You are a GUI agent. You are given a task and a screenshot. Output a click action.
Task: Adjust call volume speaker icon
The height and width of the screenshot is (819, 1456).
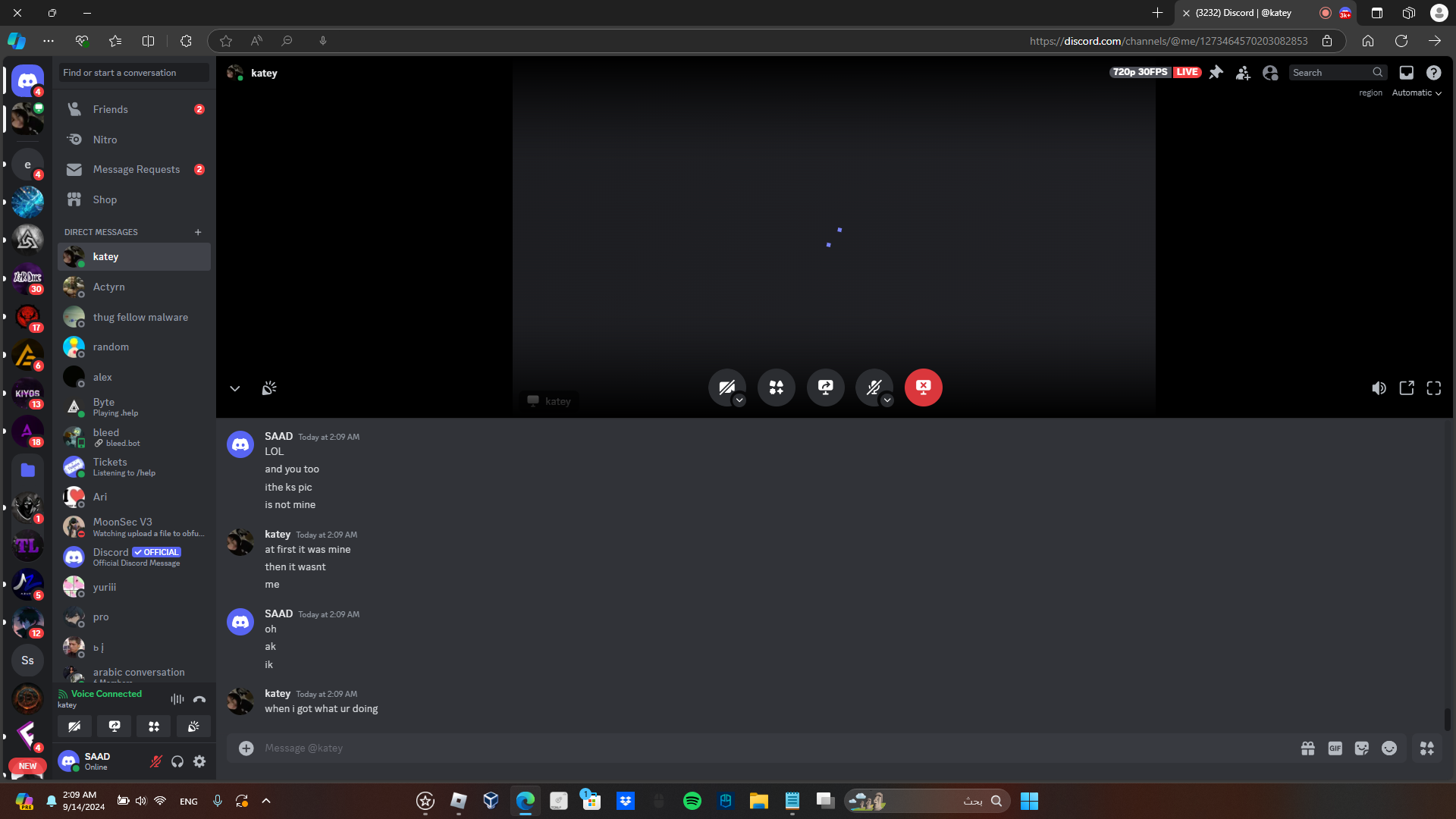click(1379, 388)
